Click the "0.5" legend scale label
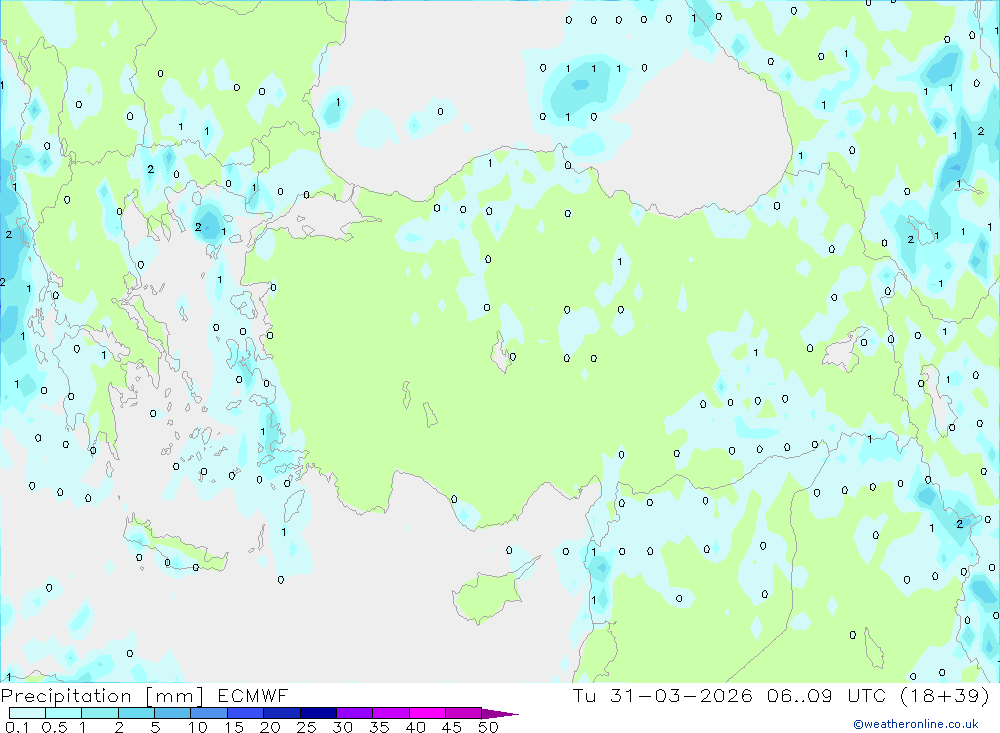The image size is (1000, 733). (x=54, y=727)
